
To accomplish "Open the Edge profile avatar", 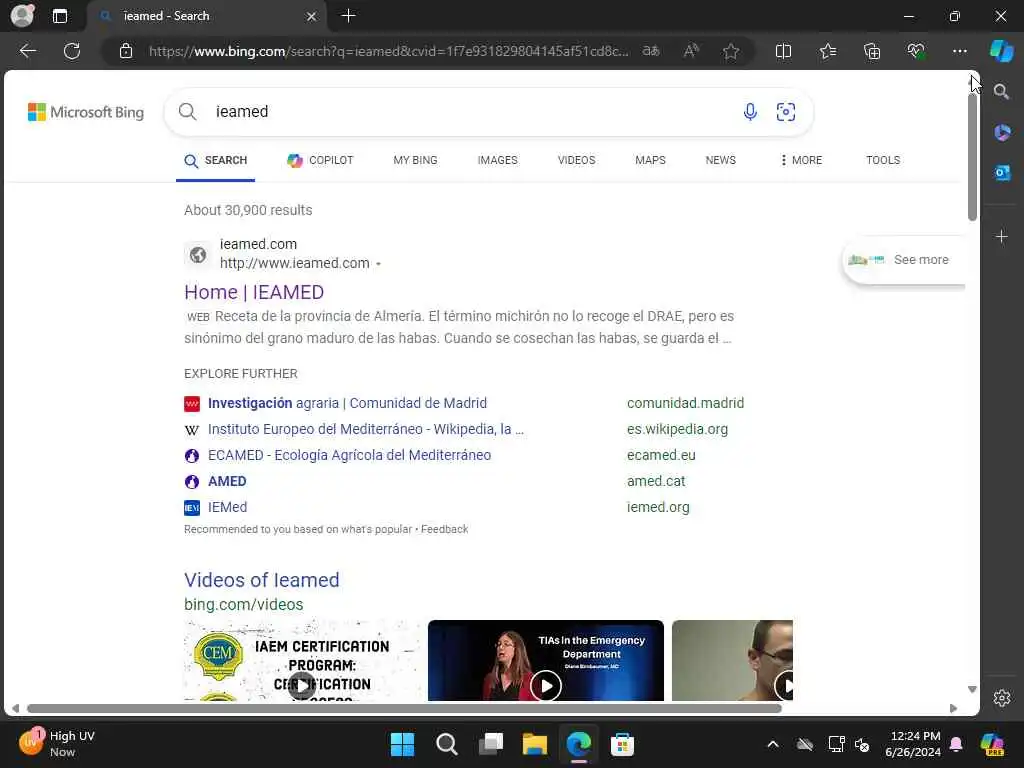I will (22, 16).
